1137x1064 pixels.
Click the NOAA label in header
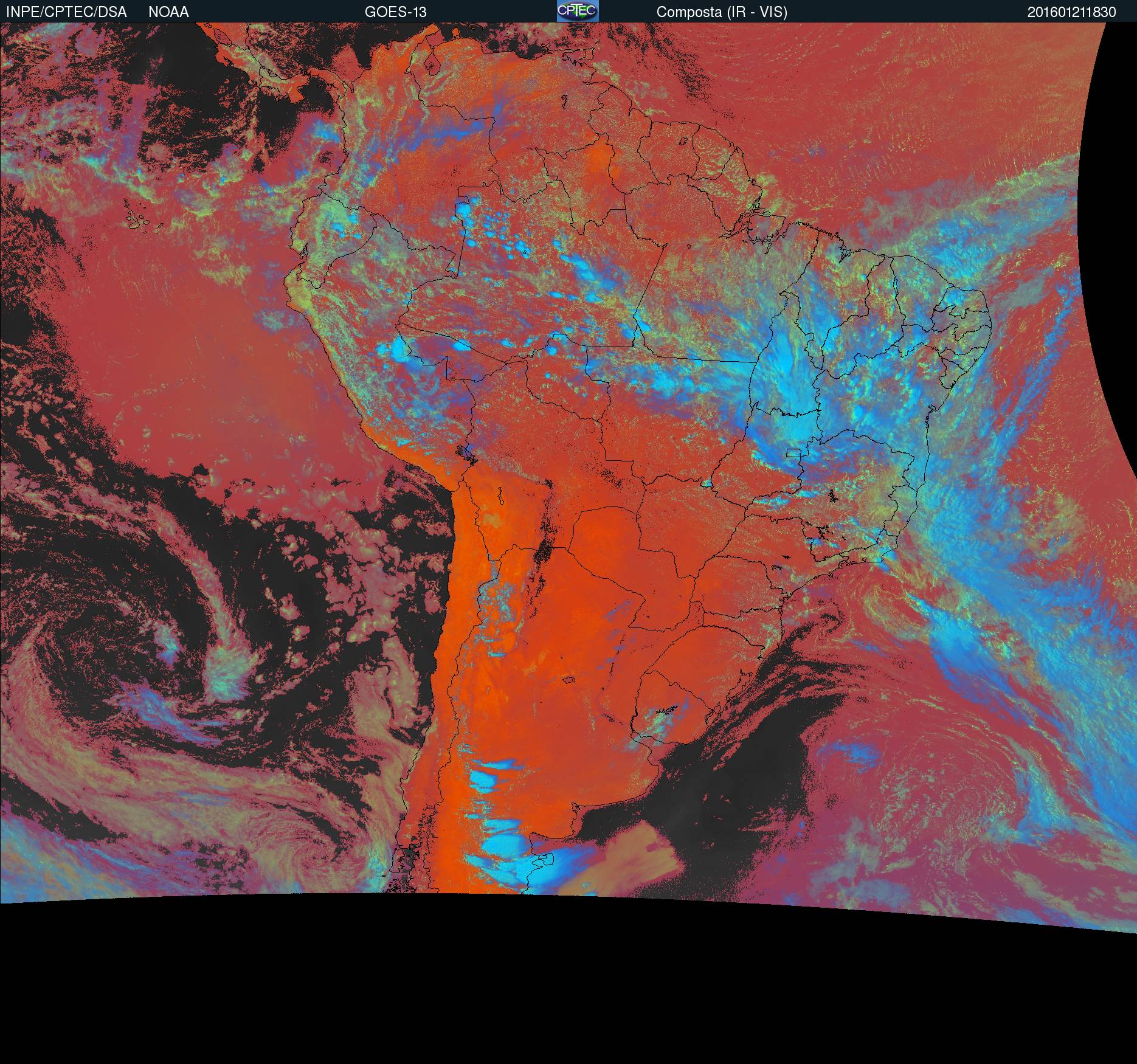[x=168, y=12]
